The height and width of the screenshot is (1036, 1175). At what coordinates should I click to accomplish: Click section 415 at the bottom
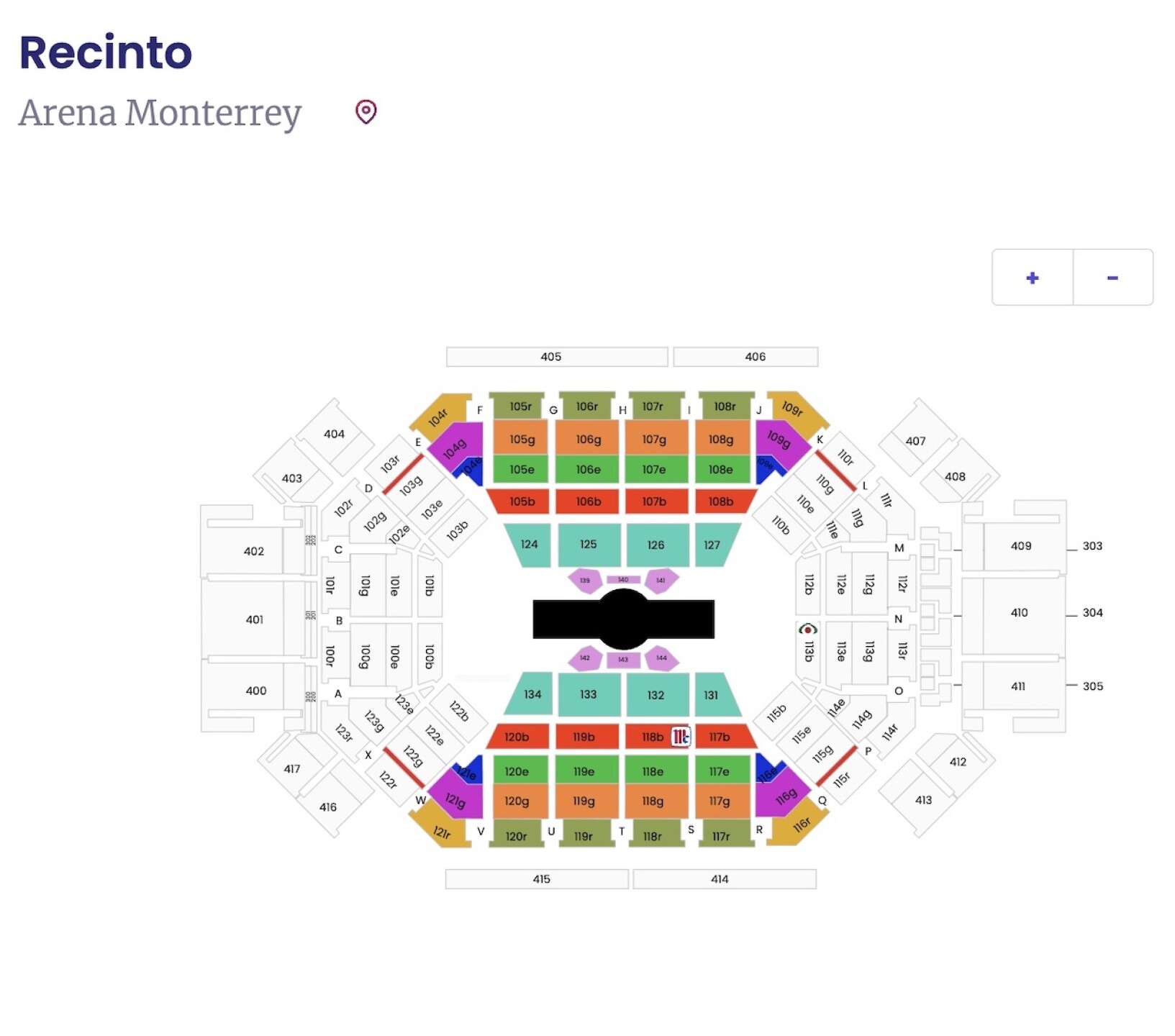[x=542, y=878]
